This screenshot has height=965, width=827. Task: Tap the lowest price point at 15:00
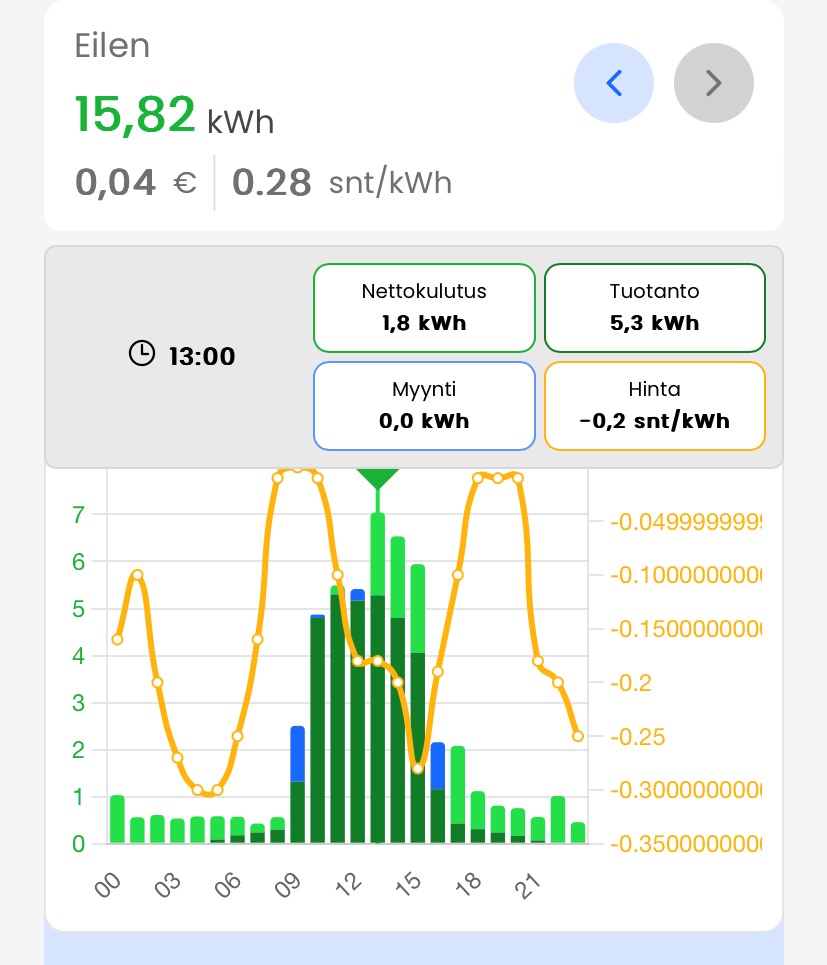coord(418,768)
